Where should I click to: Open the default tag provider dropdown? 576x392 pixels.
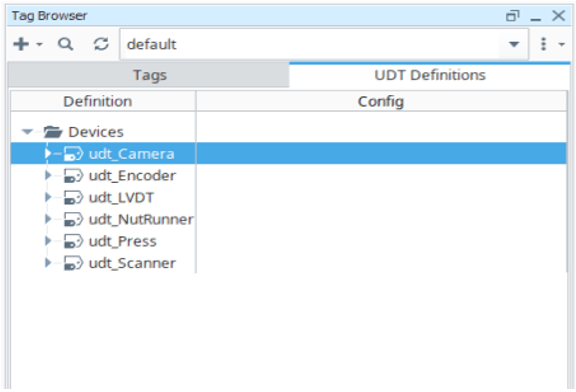pos(514,44)
